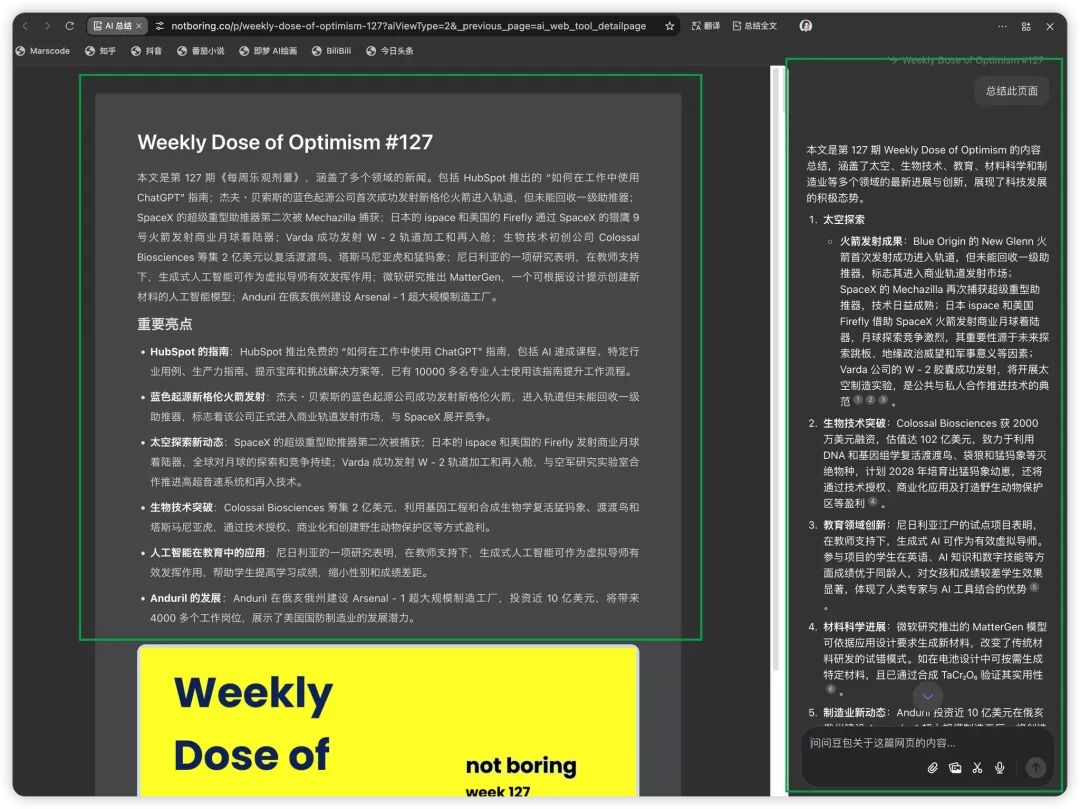Click the 太空探索 heading in the sidebar

tap(844, 220)
